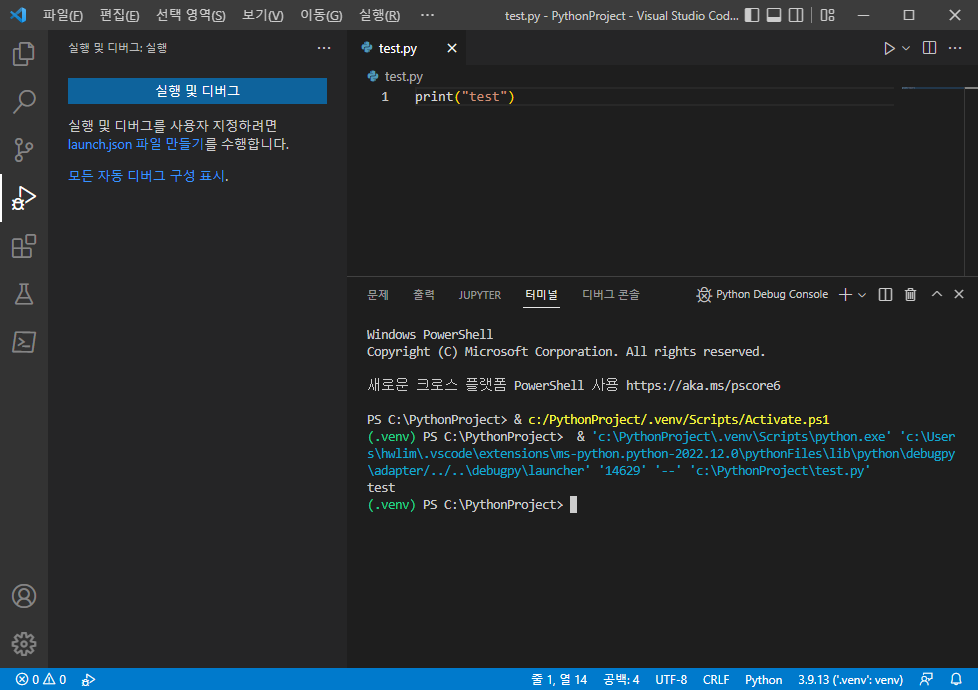Image resolution: width=978 pixels, height=690 pixels.
Task: Click the terminal prompt cursor line
Action: pyautogui.click(x=472, y=505)
